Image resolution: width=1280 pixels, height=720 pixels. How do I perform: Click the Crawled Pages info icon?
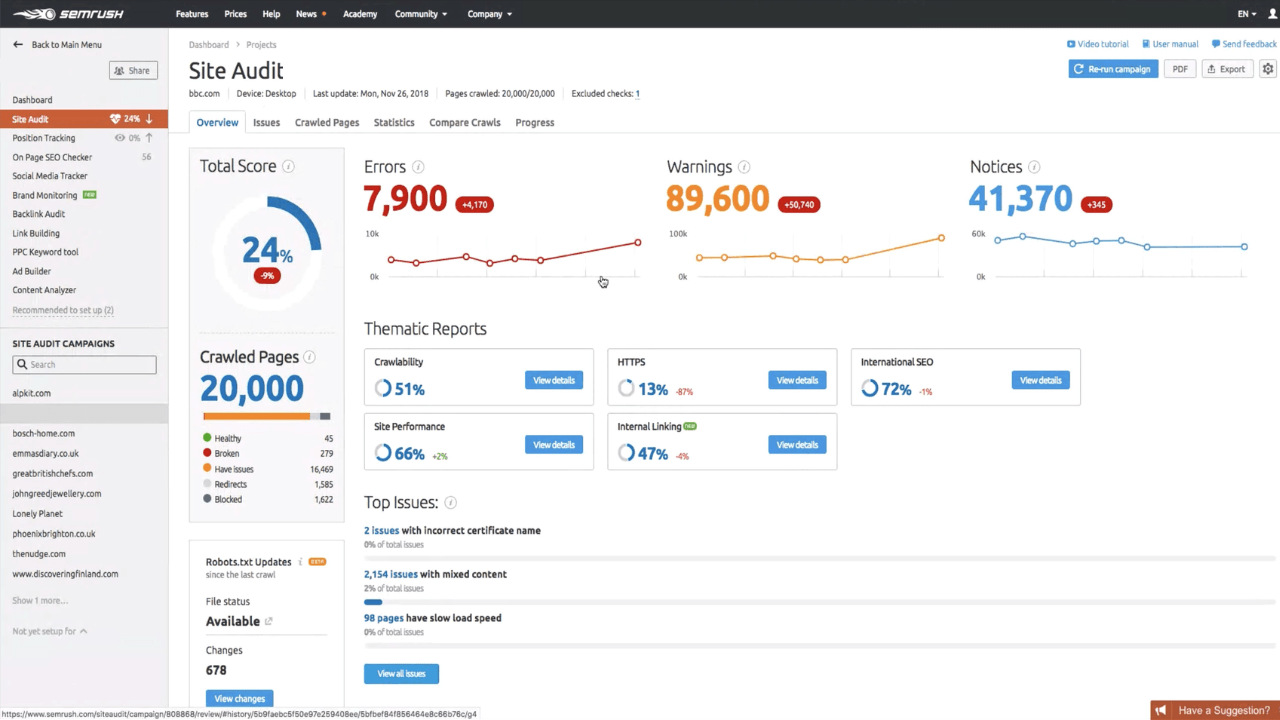(x=310, y=357)
